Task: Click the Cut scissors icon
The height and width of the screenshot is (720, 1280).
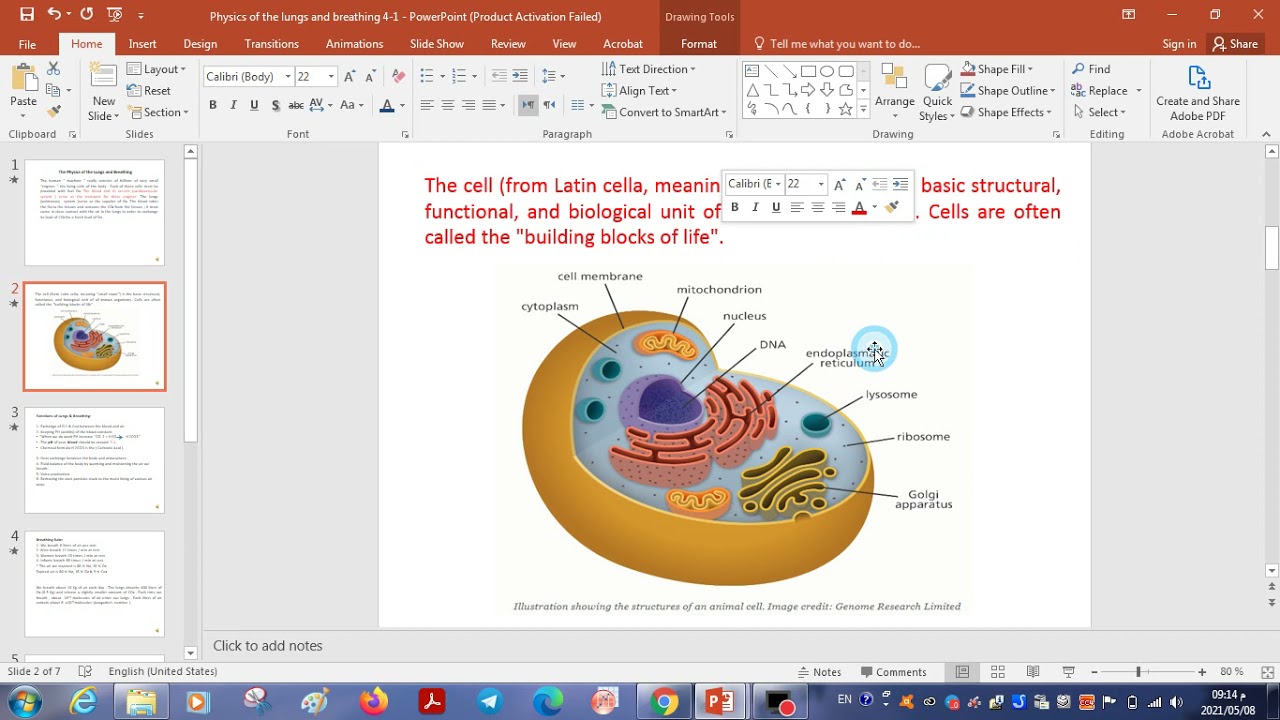Action: [54, 68]
